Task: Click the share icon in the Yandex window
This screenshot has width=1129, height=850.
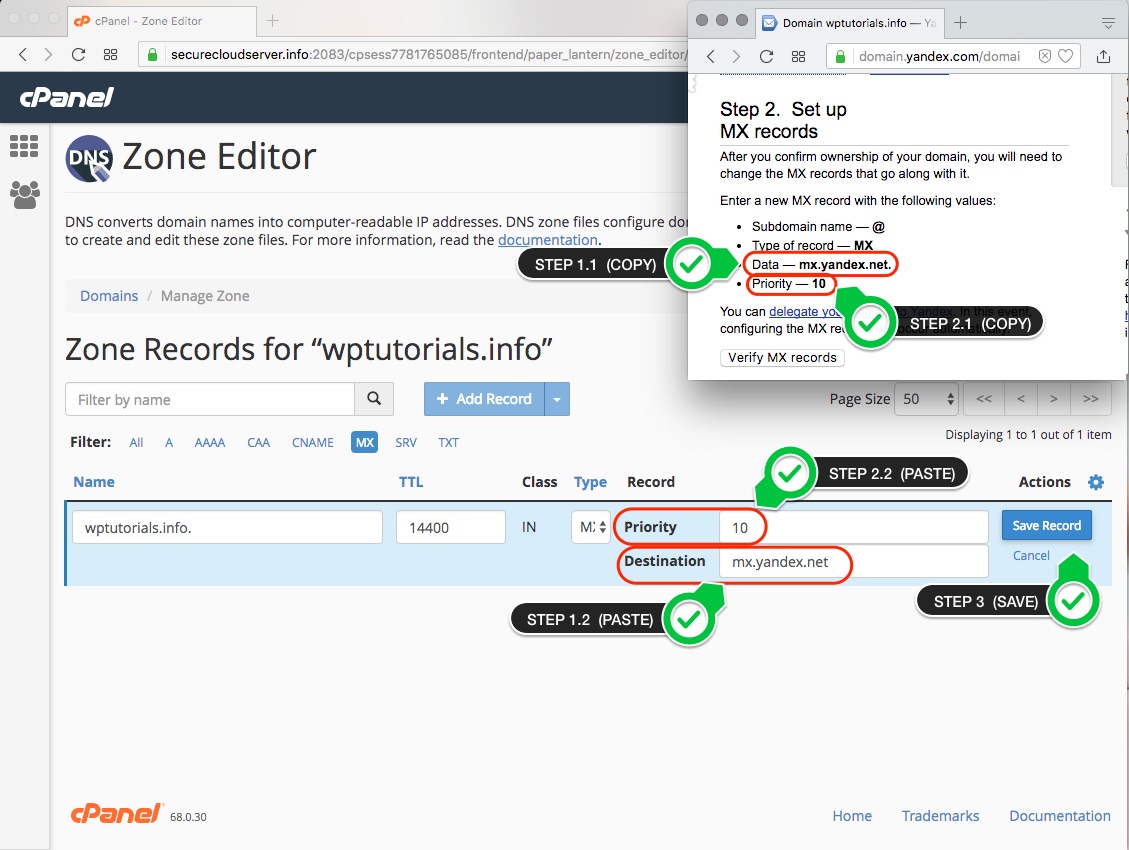Action: click(x=1103, y=56)
